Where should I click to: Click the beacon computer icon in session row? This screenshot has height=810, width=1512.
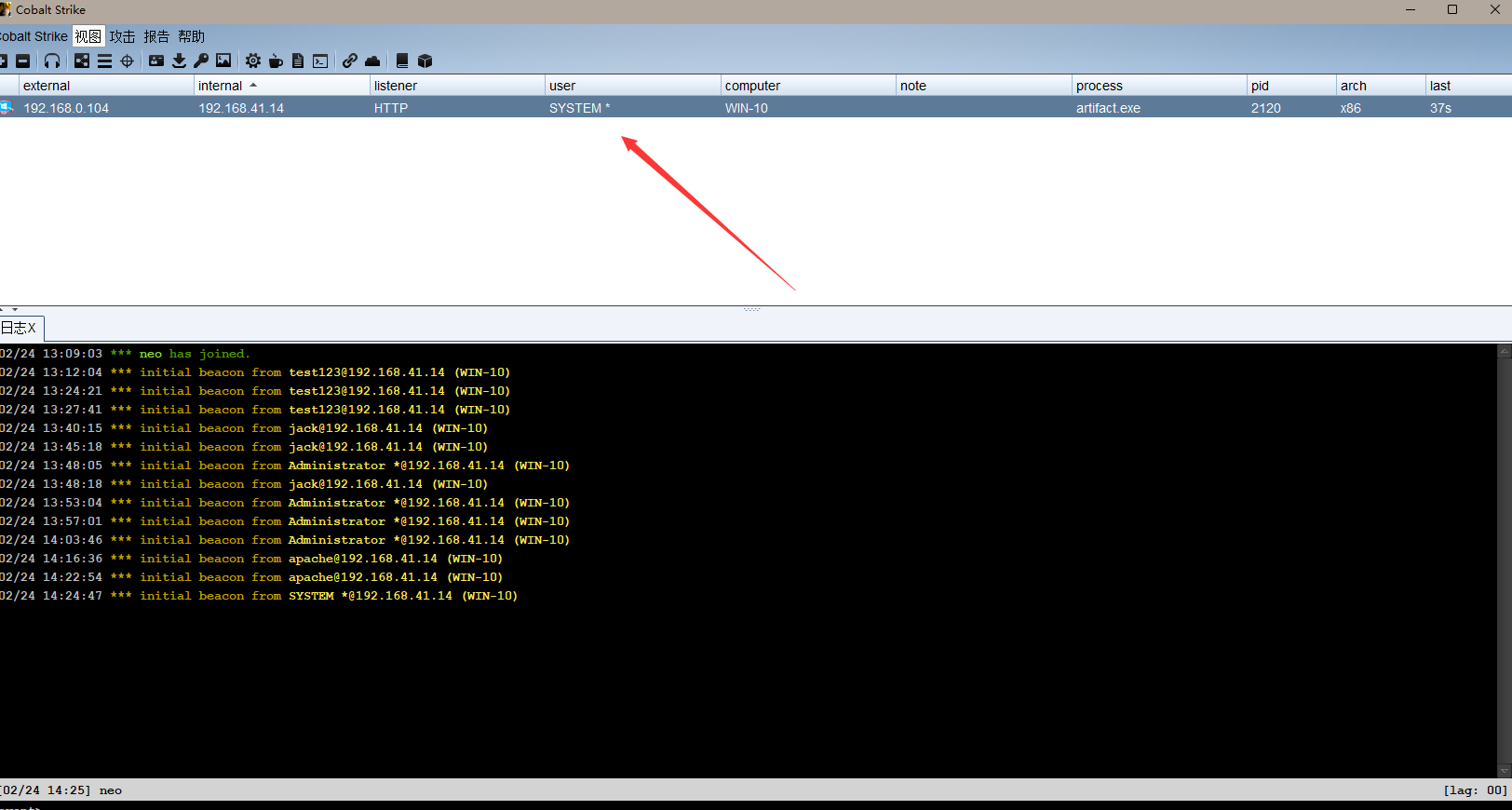(7, 107)
